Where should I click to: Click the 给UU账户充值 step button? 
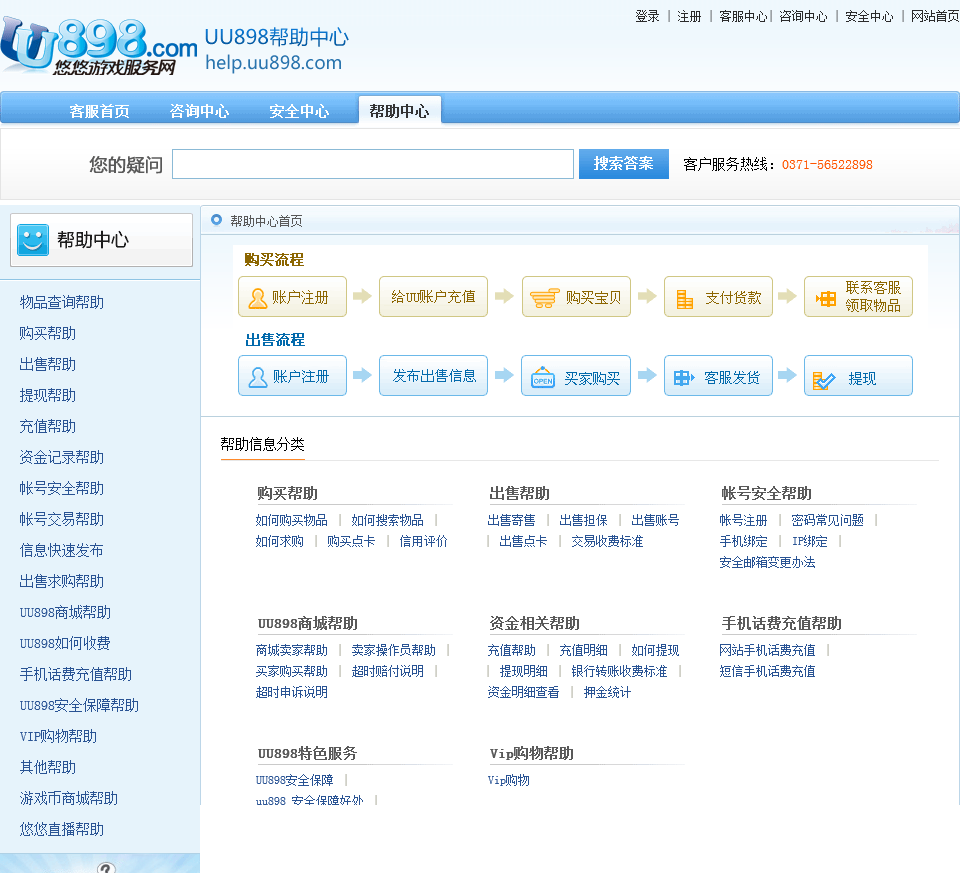433,296
